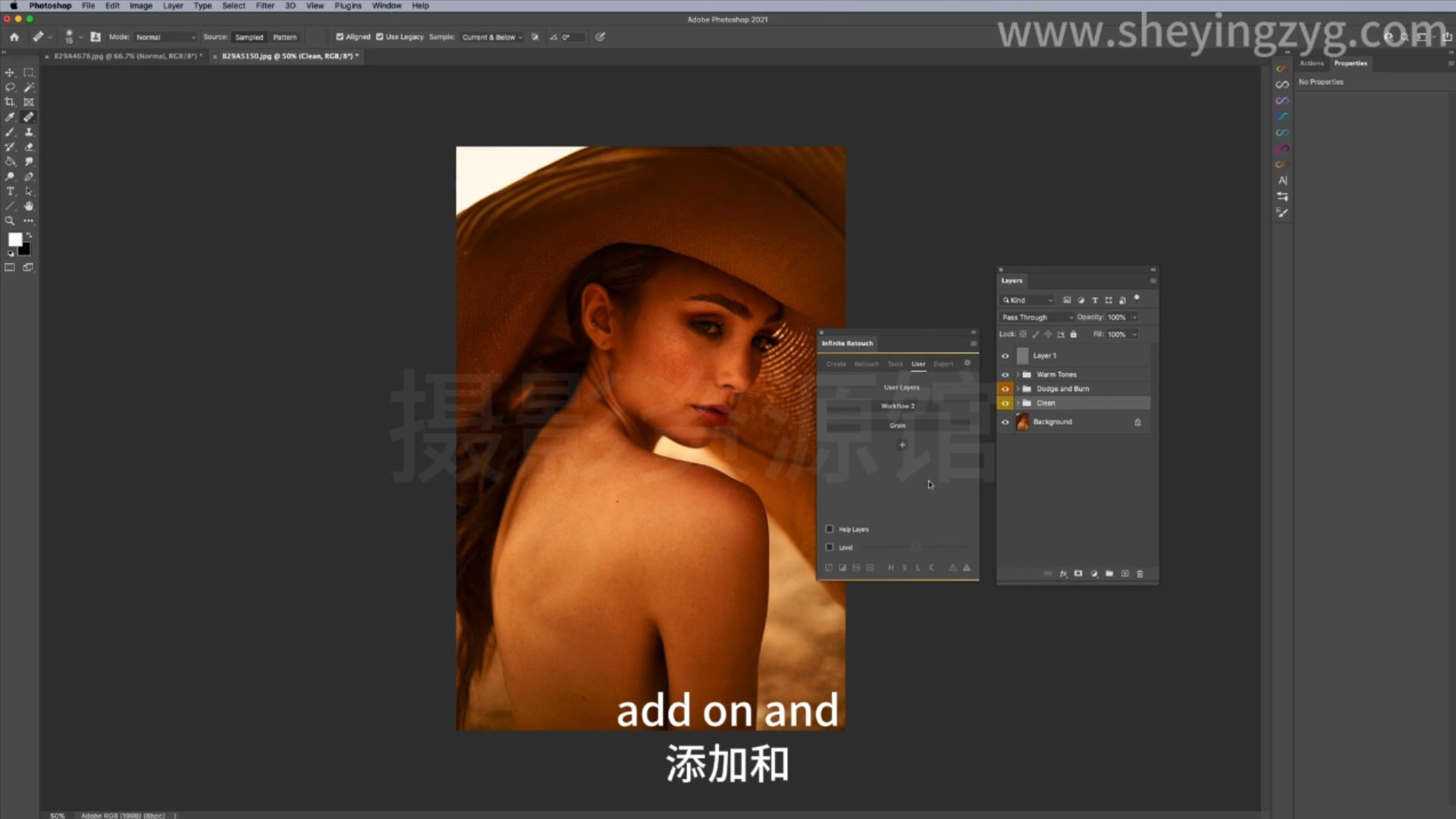Open the Pass Through blend mode dropdown
Screen dimensions: 1456x819
(x=1037, y=318)
